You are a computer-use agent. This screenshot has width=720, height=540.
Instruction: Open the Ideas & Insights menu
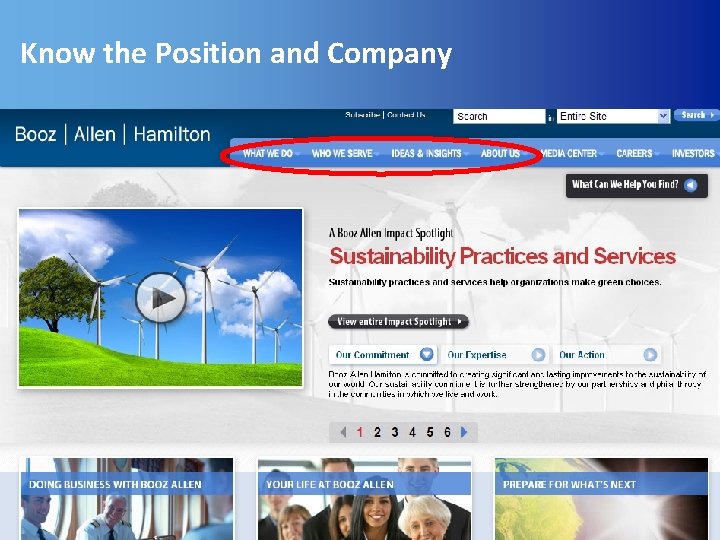point(426,153)
